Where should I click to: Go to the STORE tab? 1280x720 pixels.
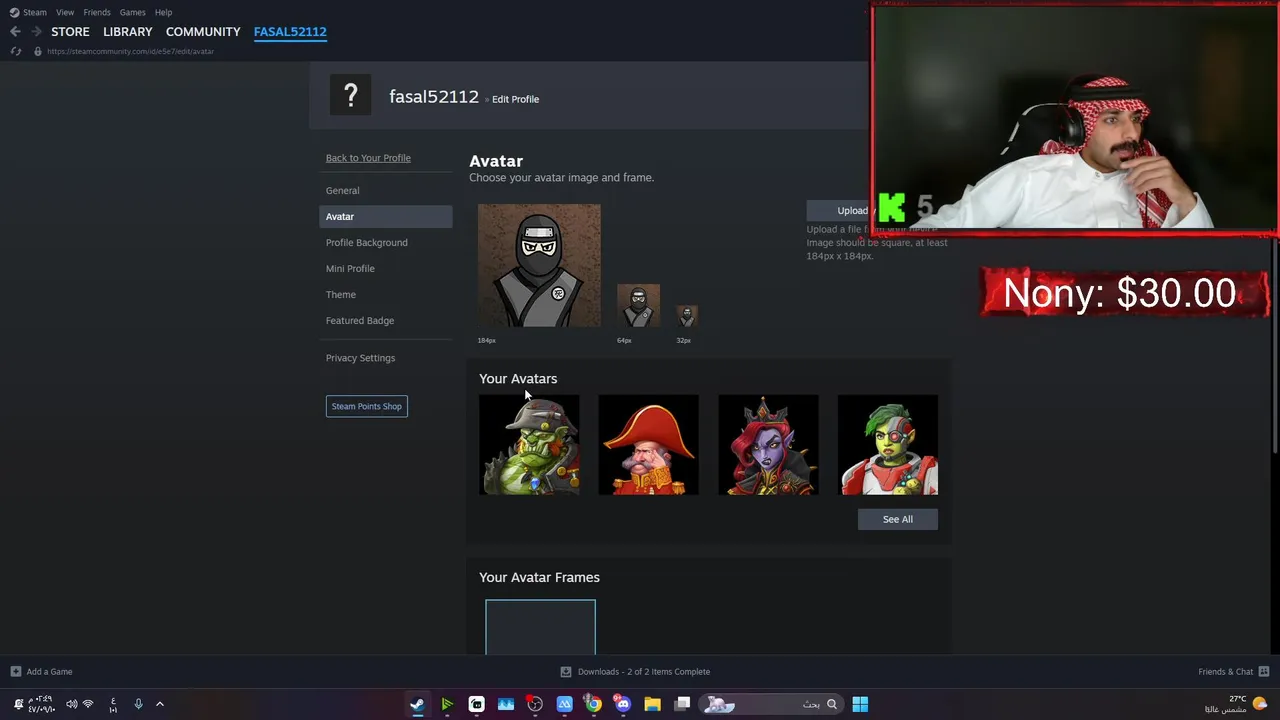[x=70, y=32]
